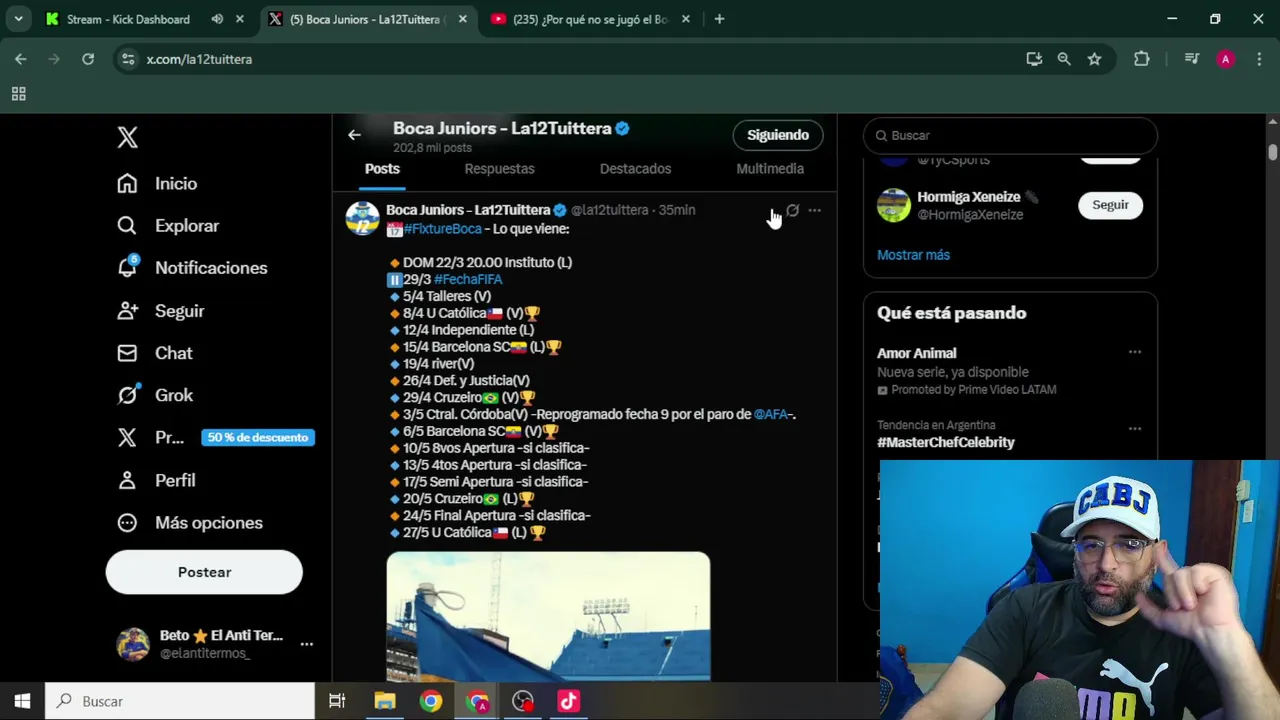The width and height of the screenshot is (1280, 720).
Task: Go to Perfil page
Action: click(x=156, y=480)
